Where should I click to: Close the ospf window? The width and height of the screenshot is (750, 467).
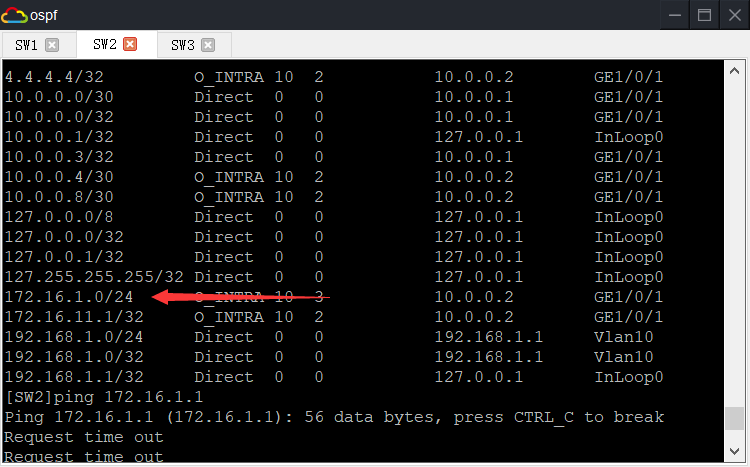(733, 15)
